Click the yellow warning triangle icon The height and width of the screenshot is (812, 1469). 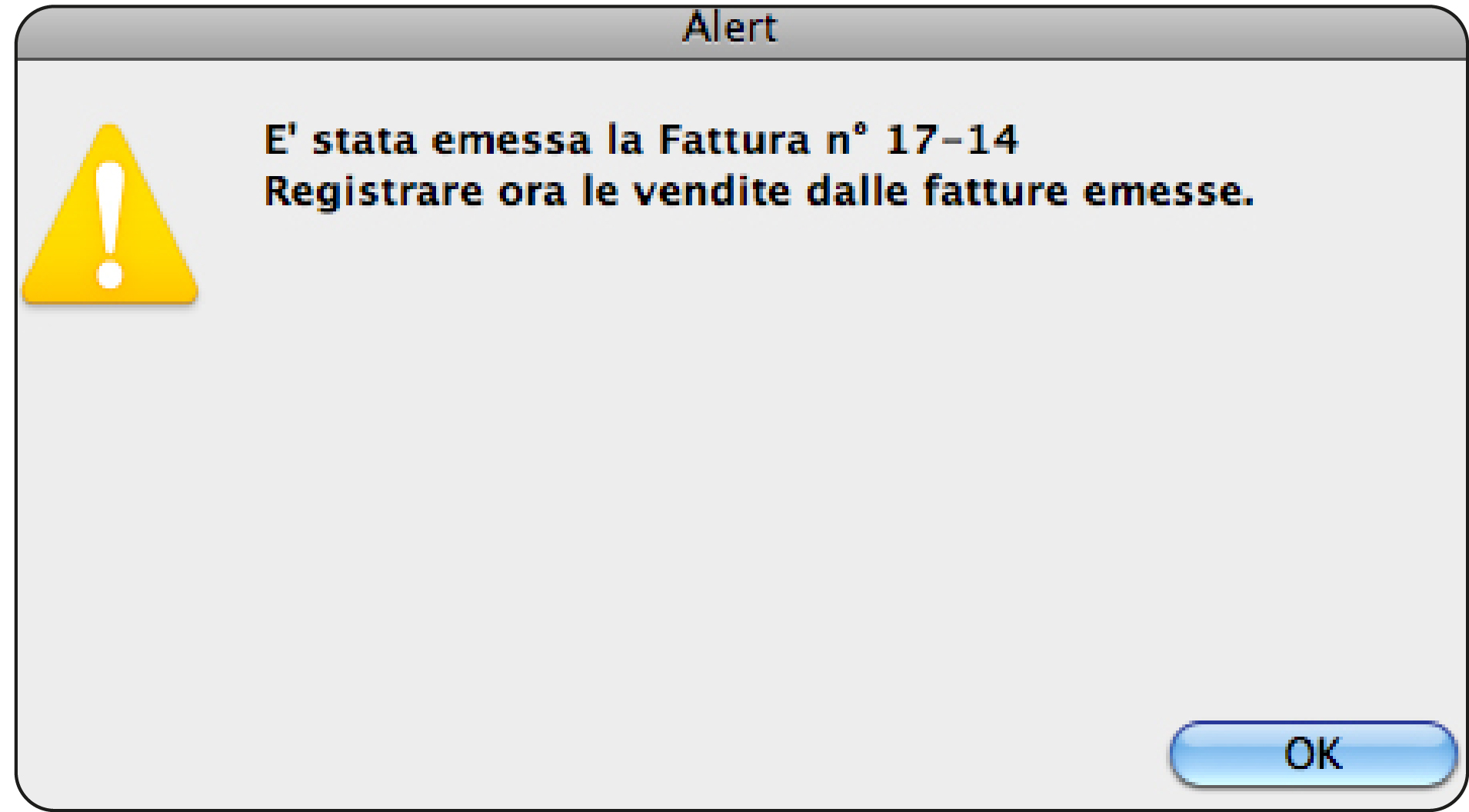click(x=110, y=214)
